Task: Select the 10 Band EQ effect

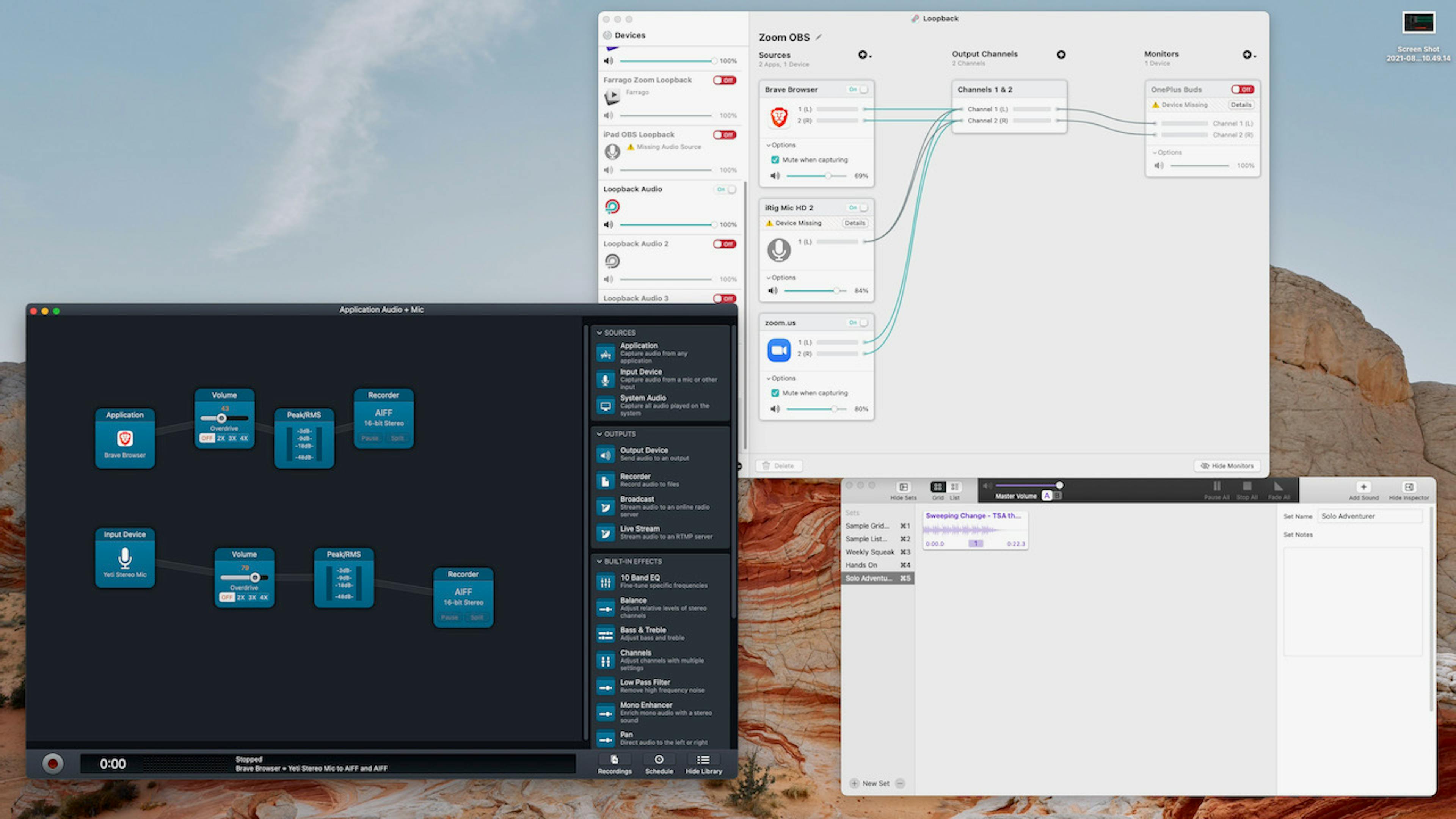Action: 661,581
